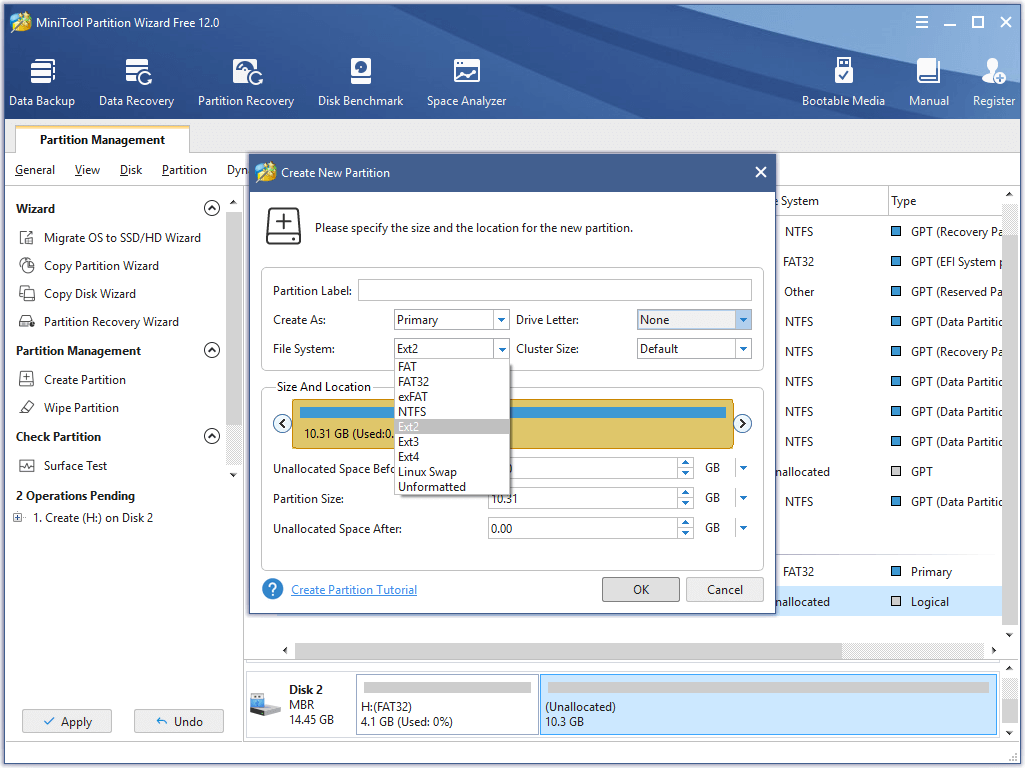Launch Data Recovery from the toolbar
The image size is (1025, 768).
click(137, 83)
